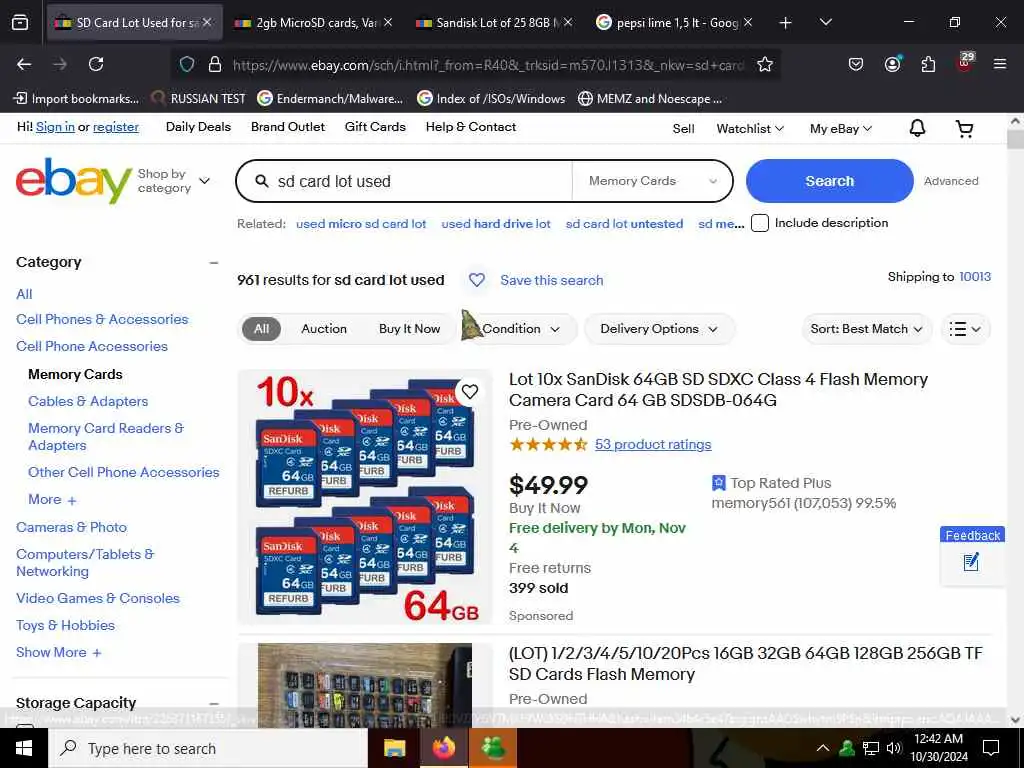Viewport: 1024px width, 768px height.
Task: Open the Pocket save icon
Action: tap(856, 64)
